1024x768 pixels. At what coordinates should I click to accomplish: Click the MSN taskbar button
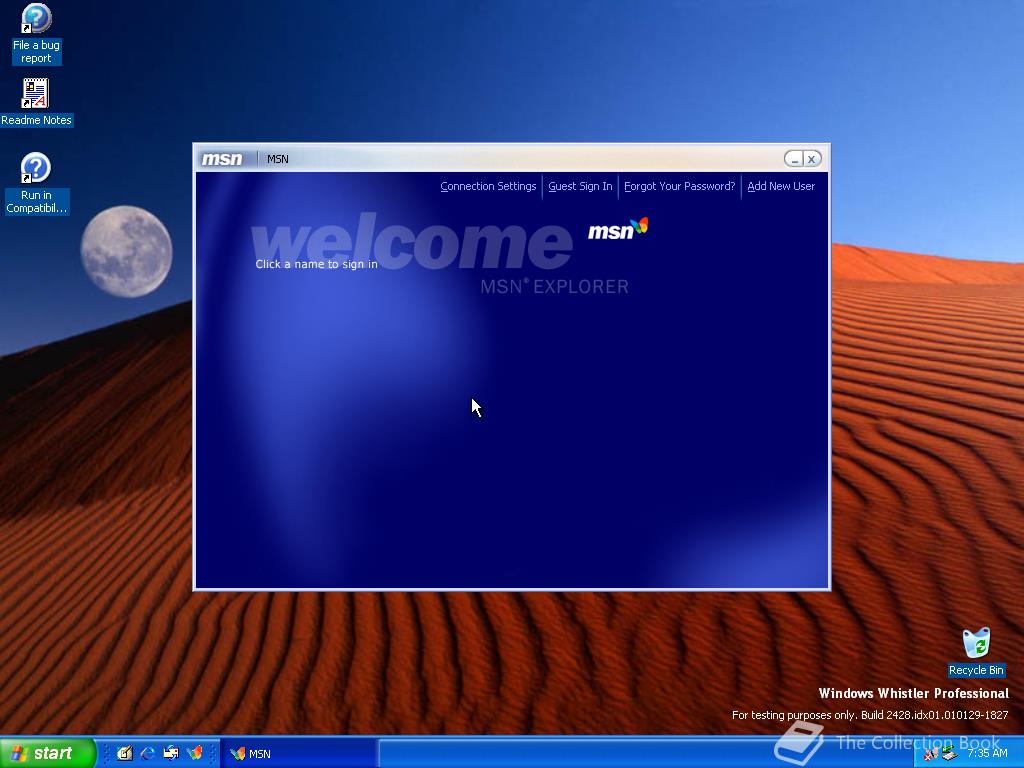(x=298, y=754)
